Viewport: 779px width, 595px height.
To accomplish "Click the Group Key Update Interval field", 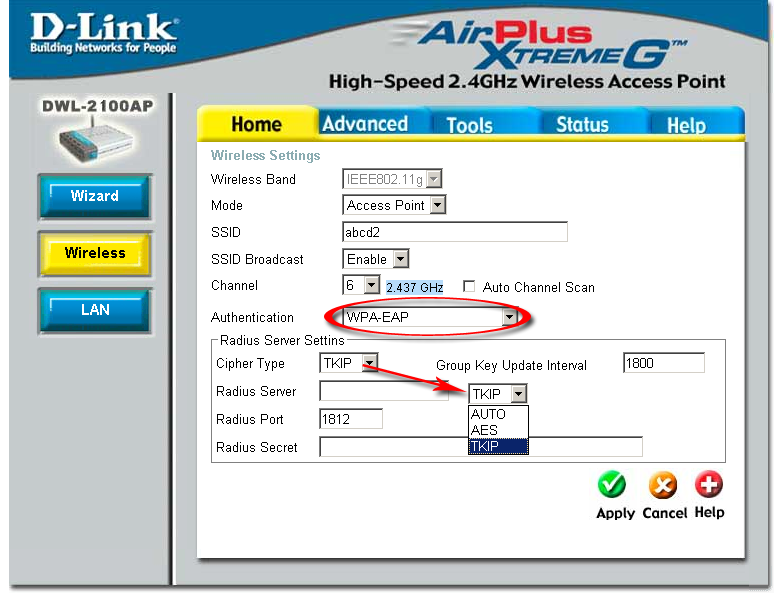I will click(x=664, y=363).
